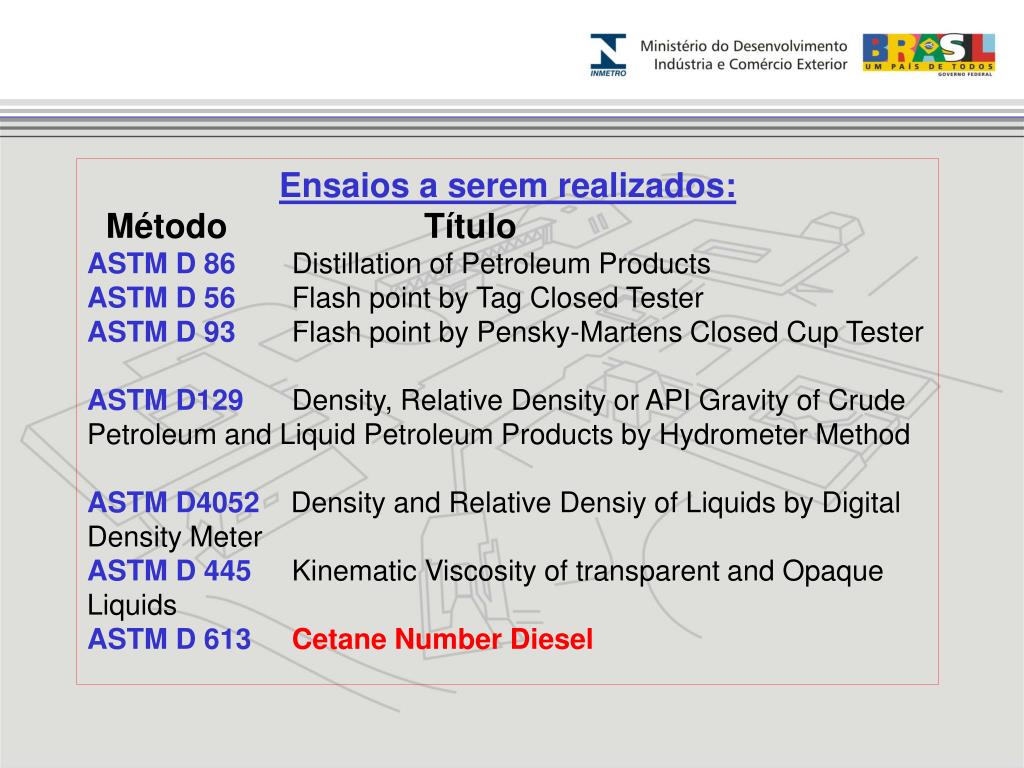
Task: Click the 'ASTM D 56' method label
Action: [x=161, y=298]
